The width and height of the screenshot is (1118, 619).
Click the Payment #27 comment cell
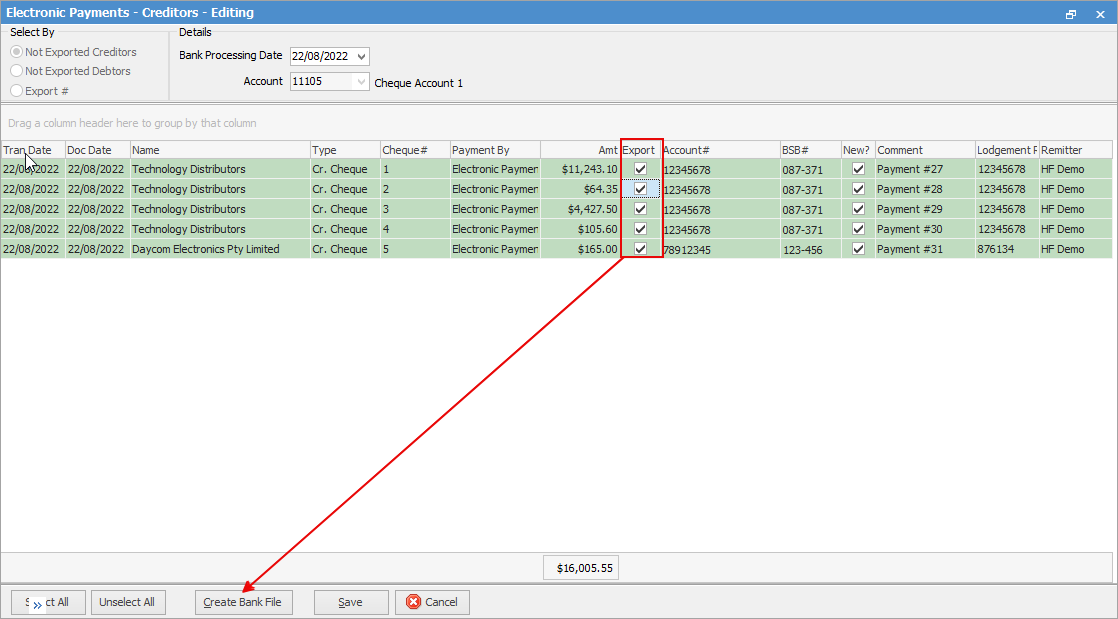(925, 169)
